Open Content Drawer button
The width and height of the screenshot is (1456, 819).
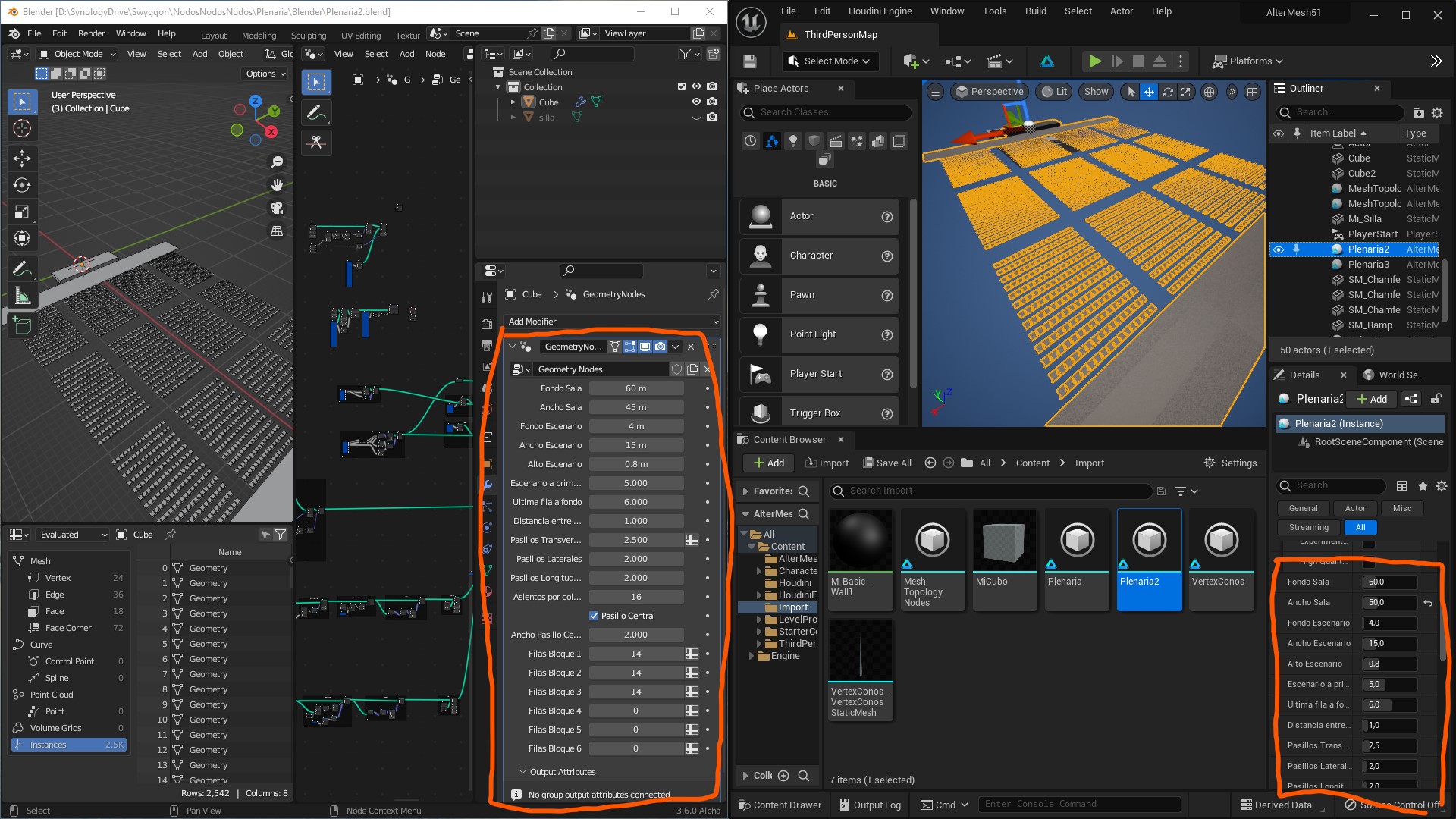[780, 805]
